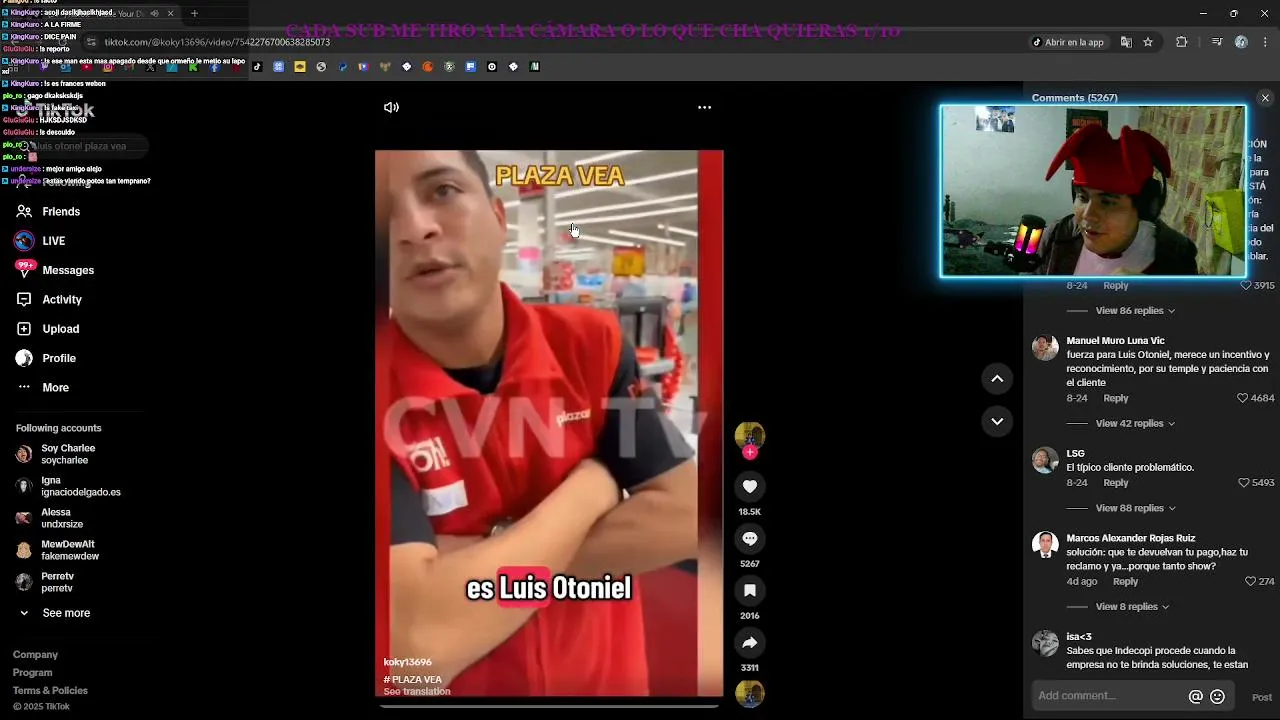The width and height of the screenshot is (1280, 720).
Task: Insert an @ mention in comment
Action: [1195, 697]
